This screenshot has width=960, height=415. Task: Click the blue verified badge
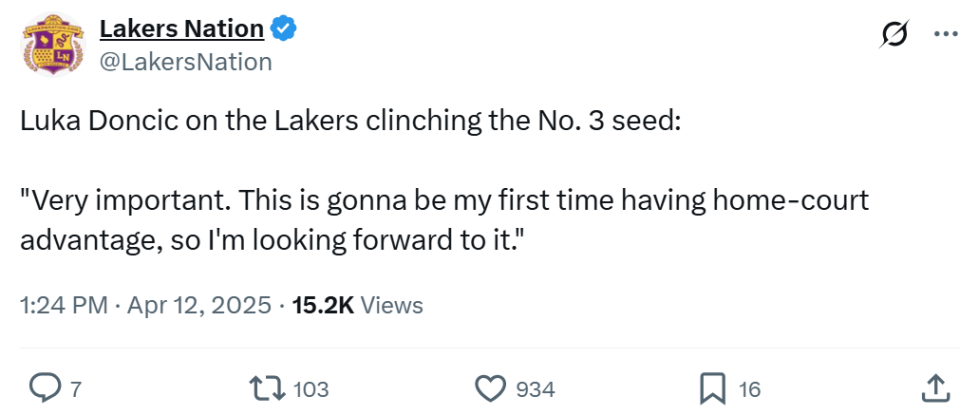click(x=285, y=30)
